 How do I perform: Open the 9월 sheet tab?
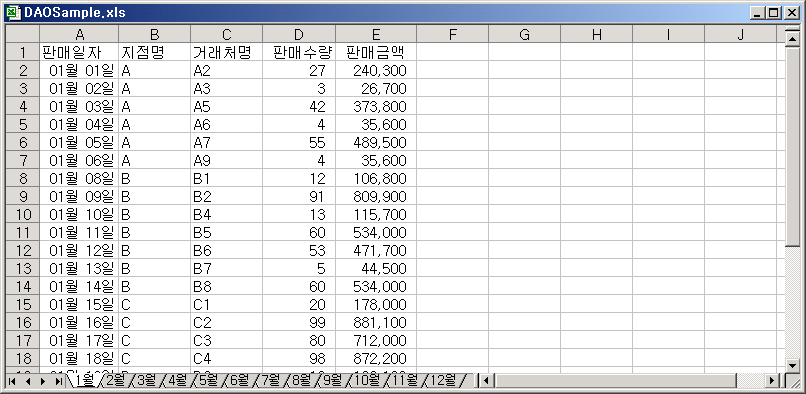pyautogui.click(x=332, y=380)
